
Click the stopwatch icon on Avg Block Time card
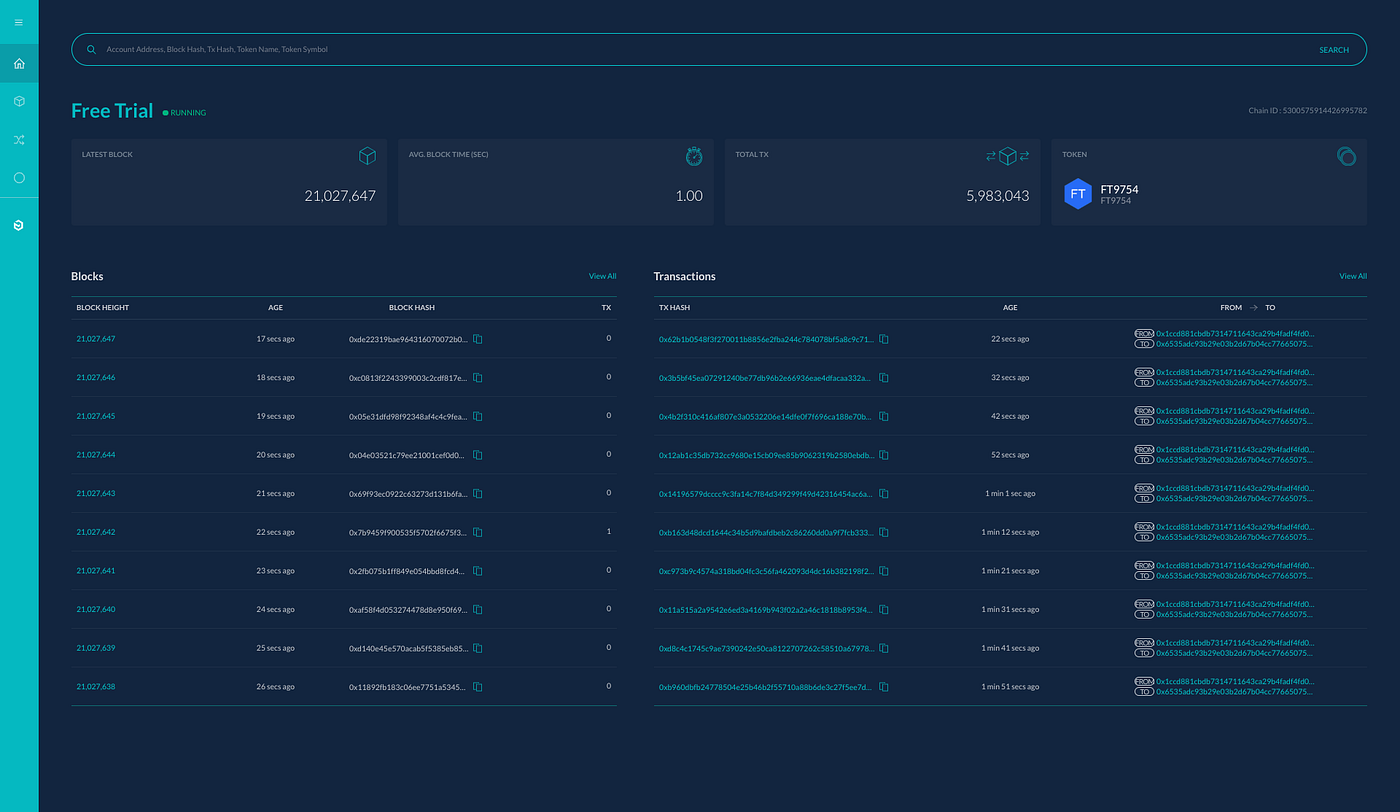pos(694,156)
